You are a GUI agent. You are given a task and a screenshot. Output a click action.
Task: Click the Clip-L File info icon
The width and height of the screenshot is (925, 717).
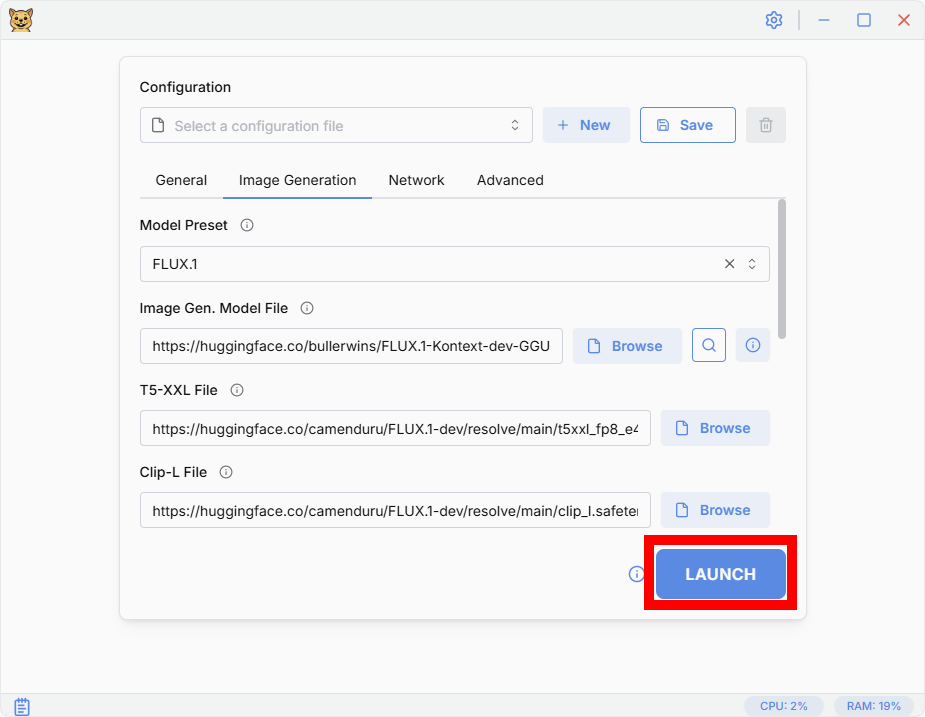click(x=226, y=472)
